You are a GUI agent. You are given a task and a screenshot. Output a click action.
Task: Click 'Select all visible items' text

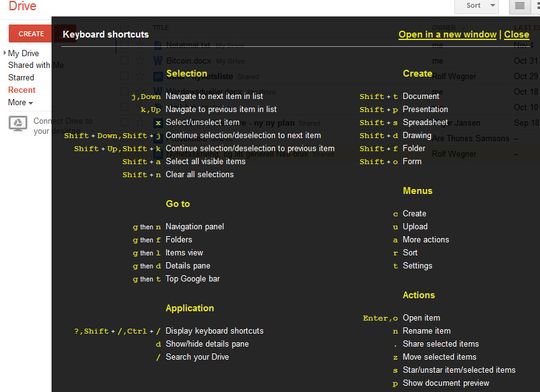coord(206,161)
